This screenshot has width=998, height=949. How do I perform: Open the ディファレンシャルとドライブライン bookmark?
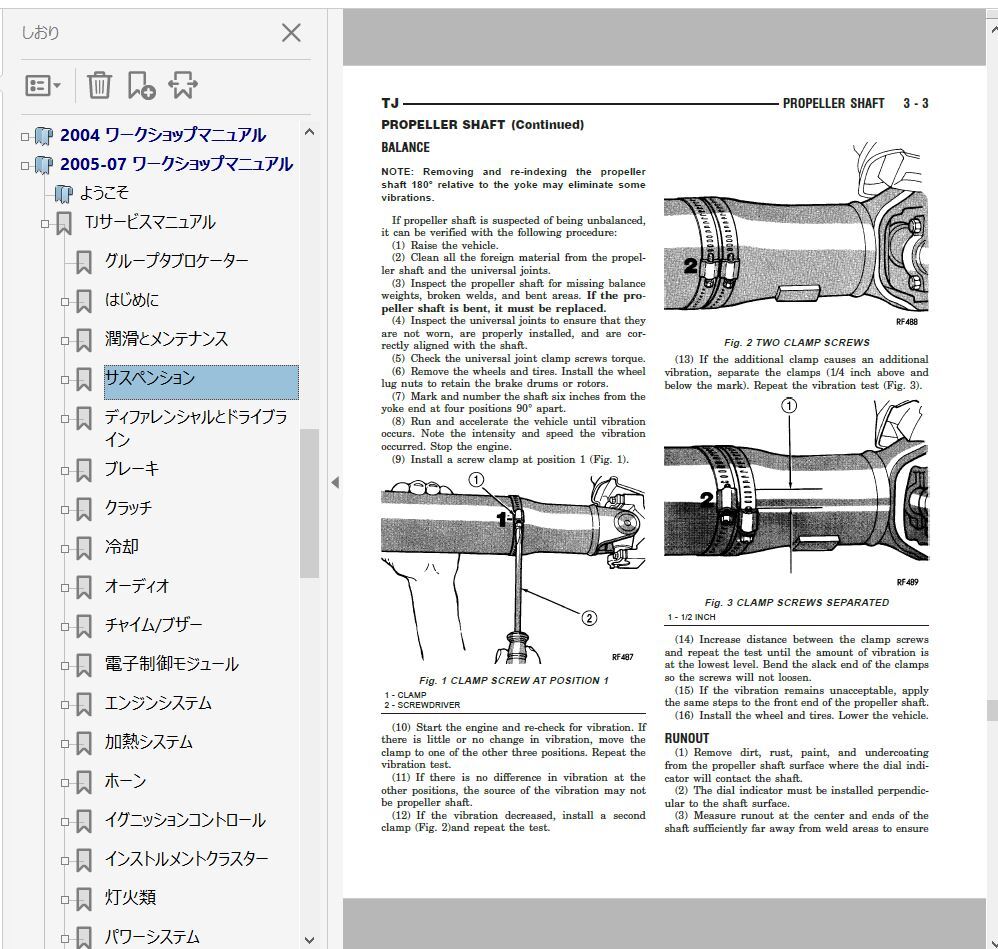tap(196, 428)
